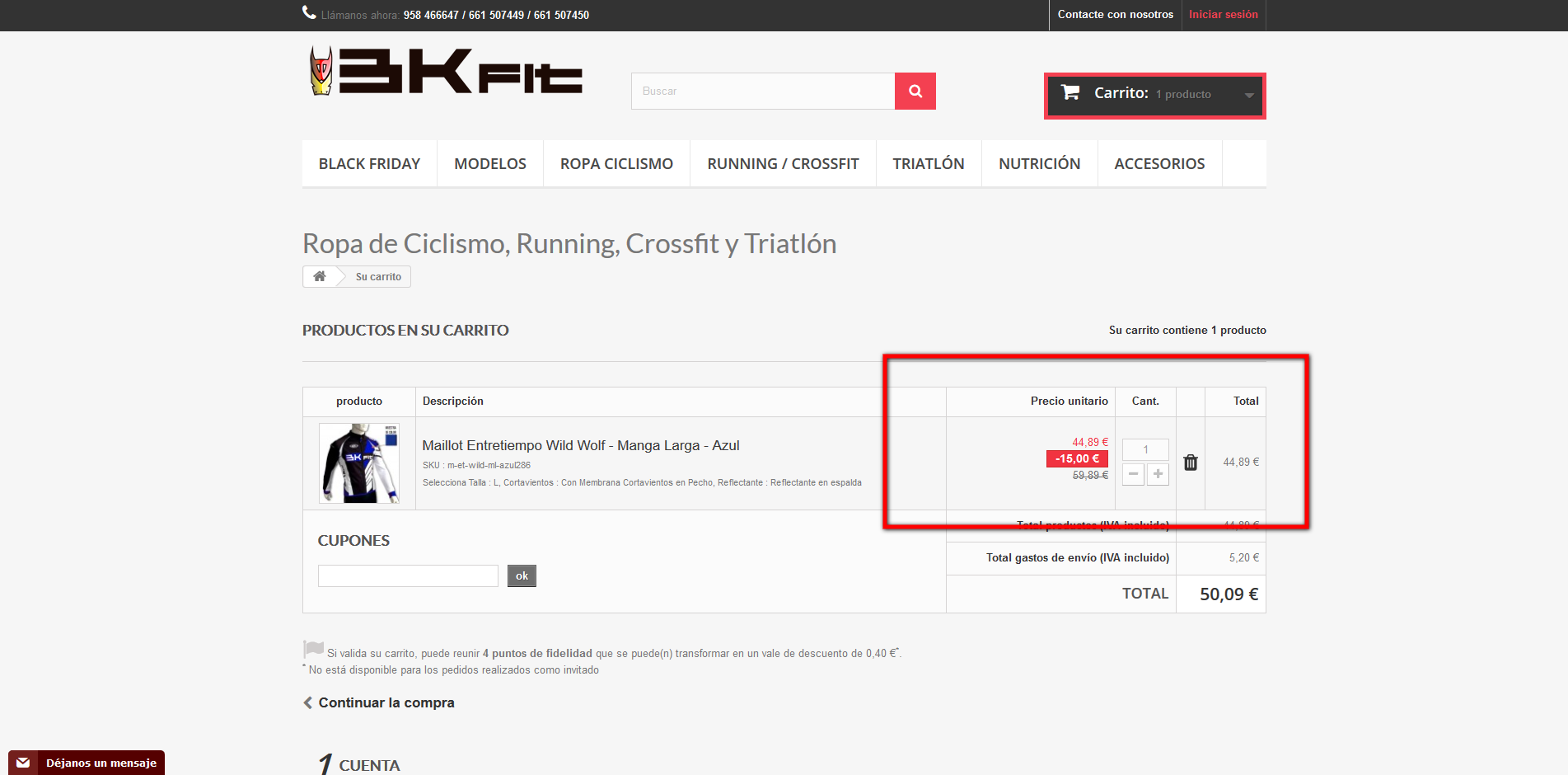1568x775 pixels.
Task: Click the envelope icon of the message widget
Action: [23, 763]
